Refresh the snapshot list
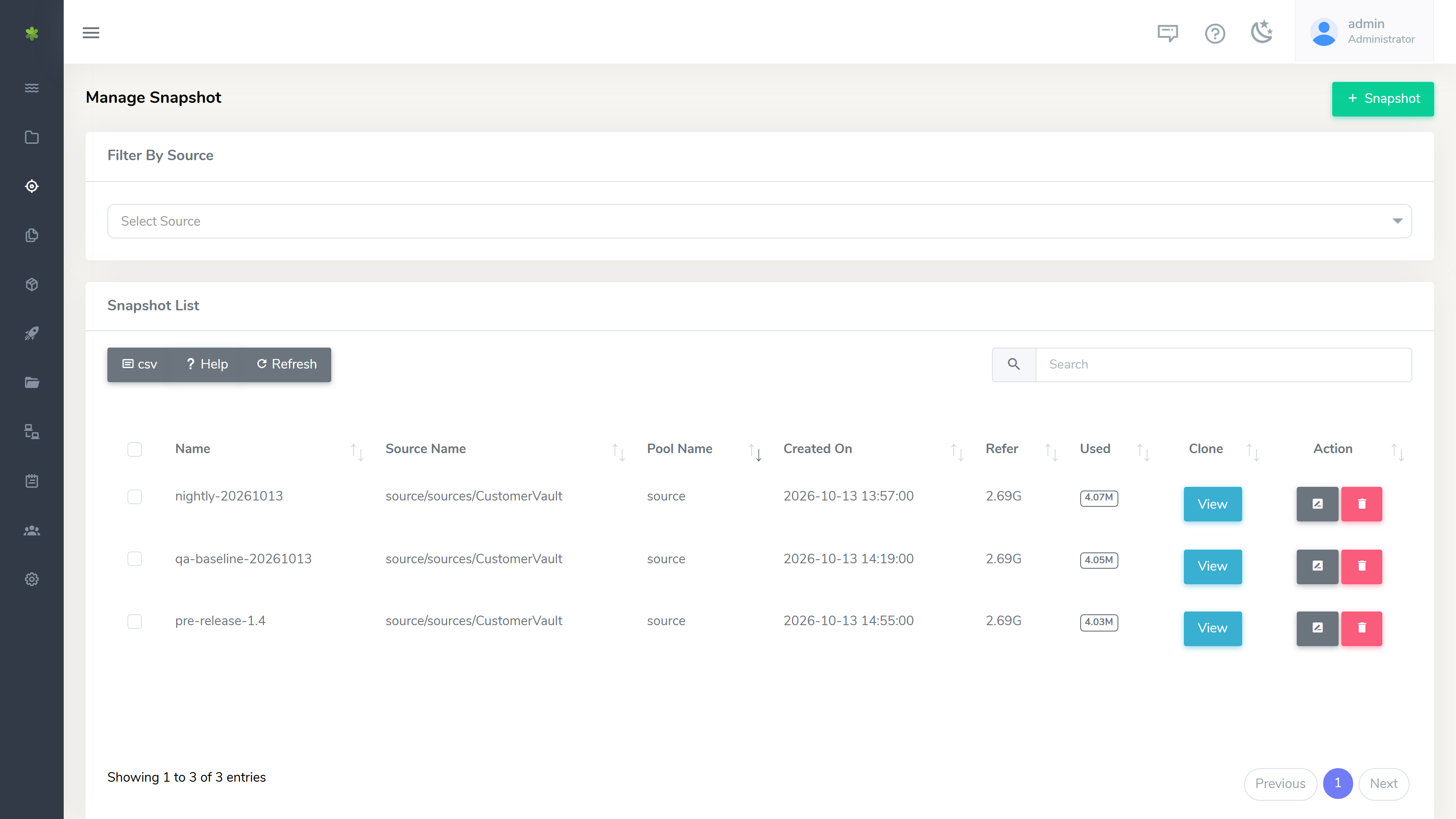This screenshot has height=819, width=1456. pos(287,364)
